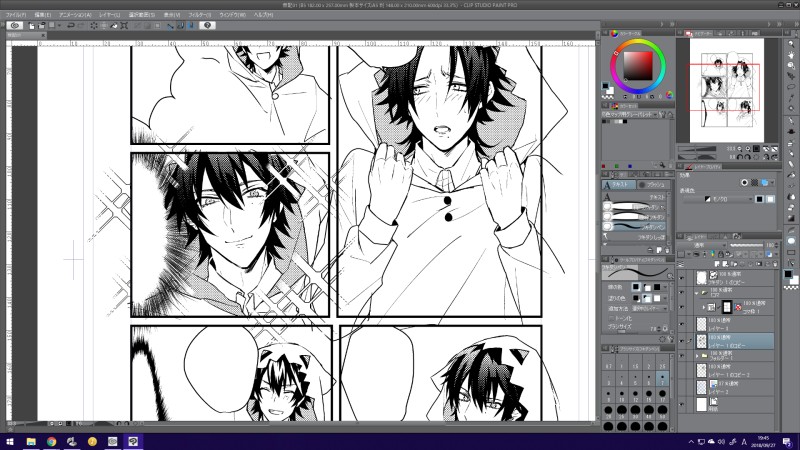Open the save icon dropdown arrow
Screen dimensions: 800x450
pyautogui.click(x=59, y=26)
